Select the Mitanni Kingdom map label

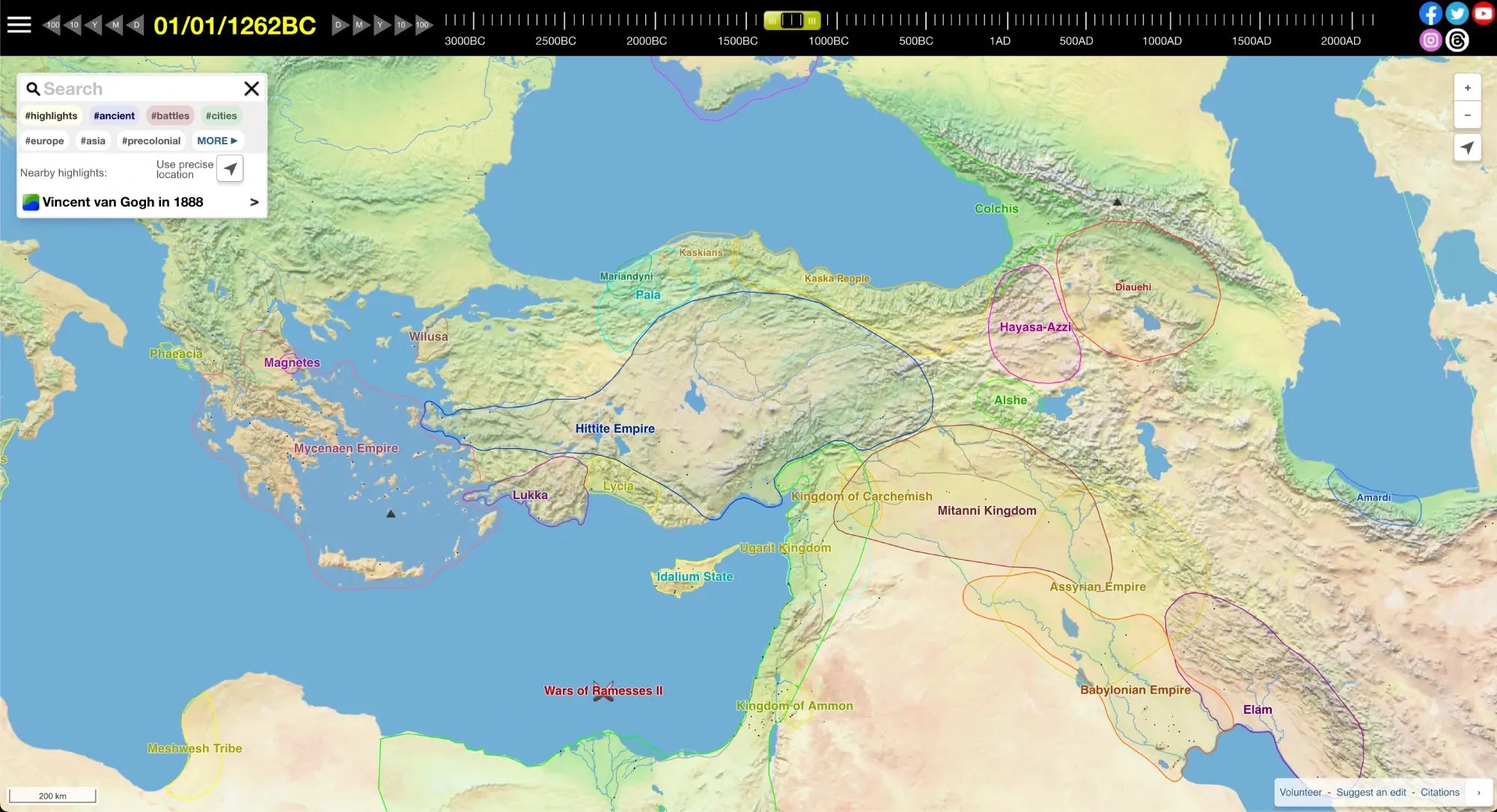coord(987,510)
